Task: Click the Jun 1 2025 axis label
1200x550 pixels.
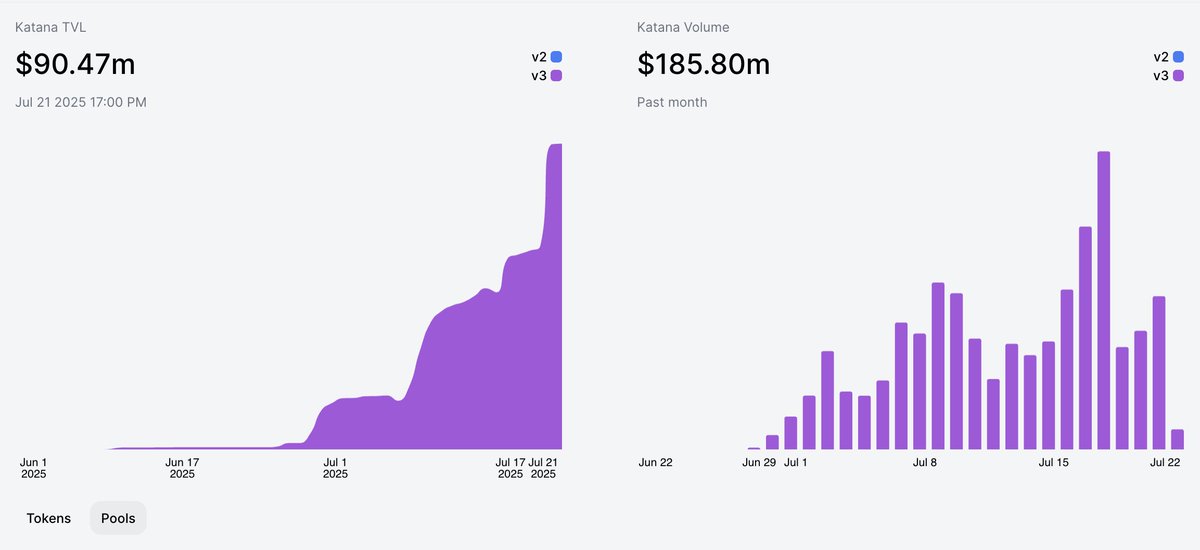Action: point(34,468)
